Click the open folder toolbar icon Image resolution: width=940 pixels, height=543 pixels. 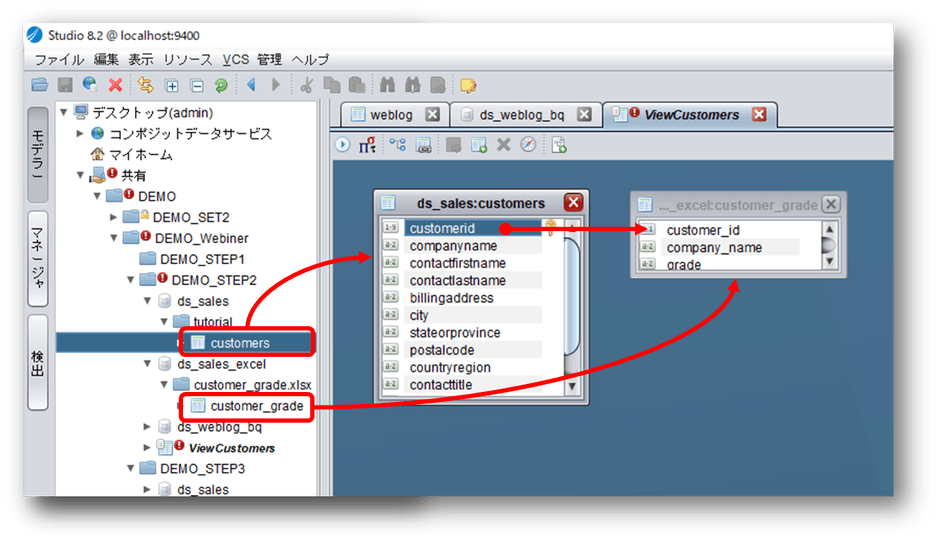click(x=40, y=86)
